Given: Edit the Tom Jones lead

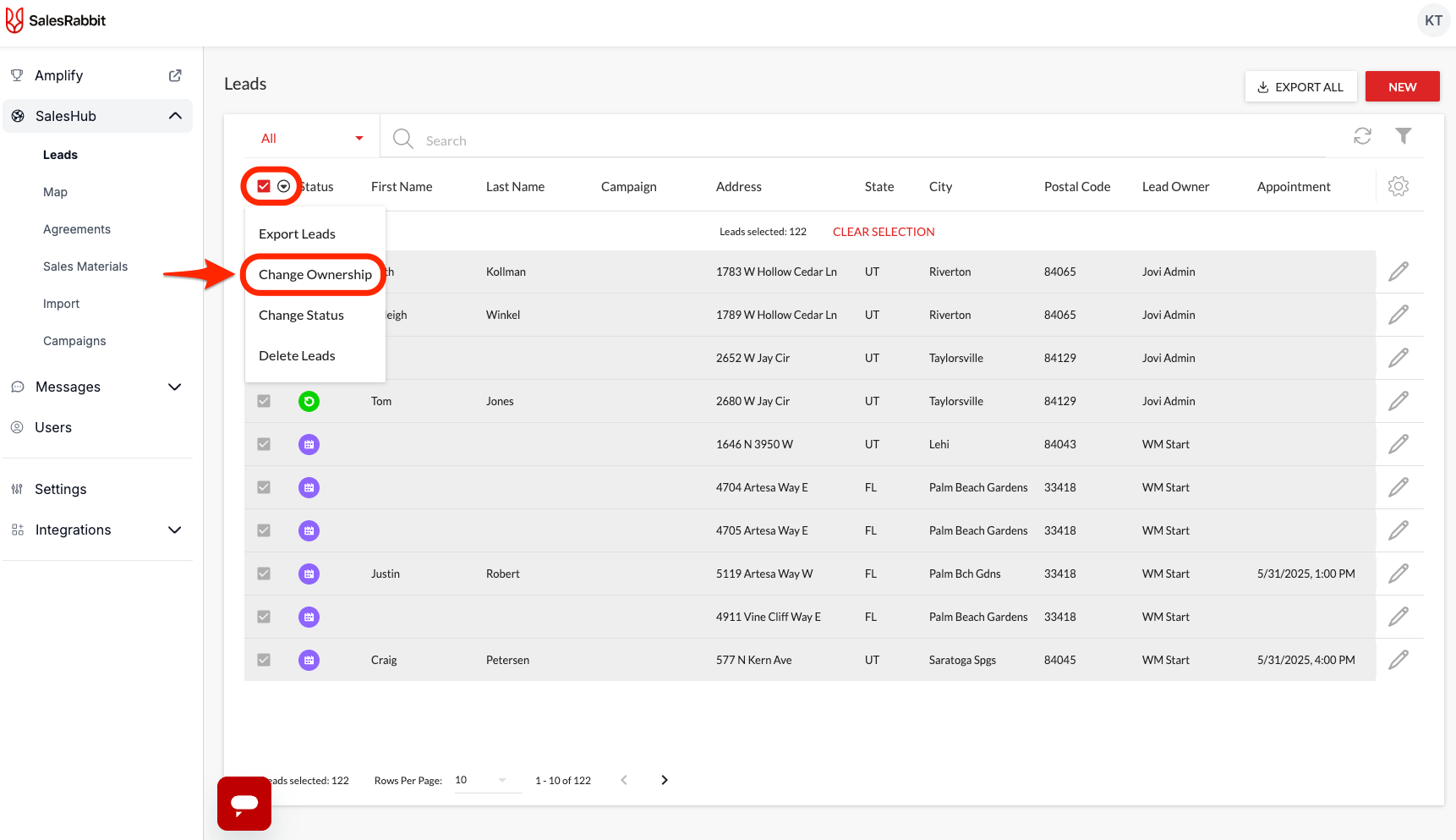Looking at the screenshot, I should (x=1399, y=401).
